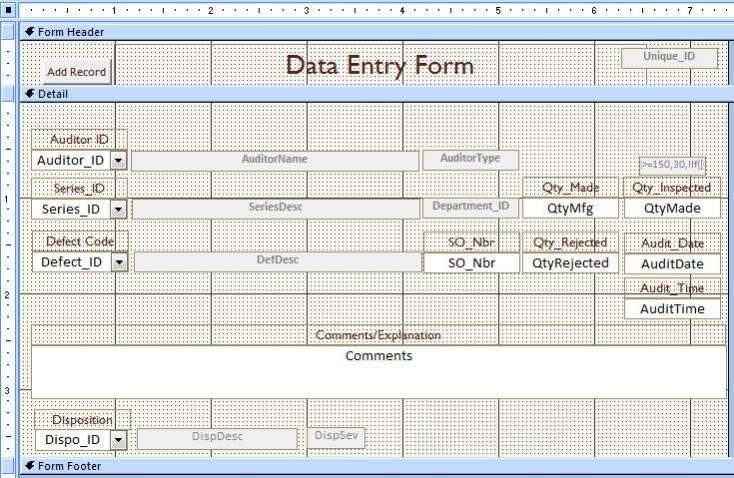Select the DispDesc text box
This screenshot has width=734, height=478.
[217, 439]
